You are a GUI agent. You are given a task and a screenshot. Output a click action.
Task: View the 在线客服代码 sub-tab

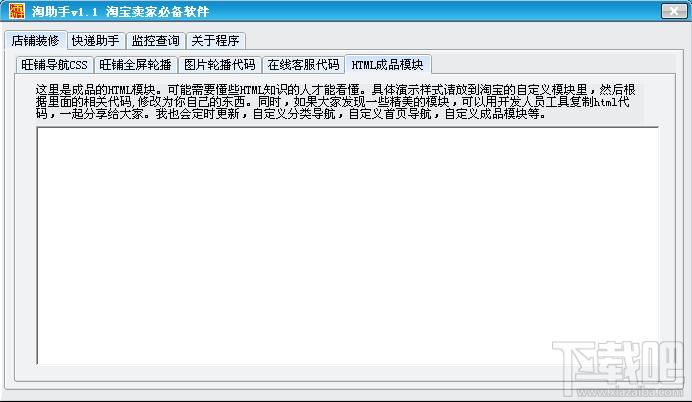(303, 65)
